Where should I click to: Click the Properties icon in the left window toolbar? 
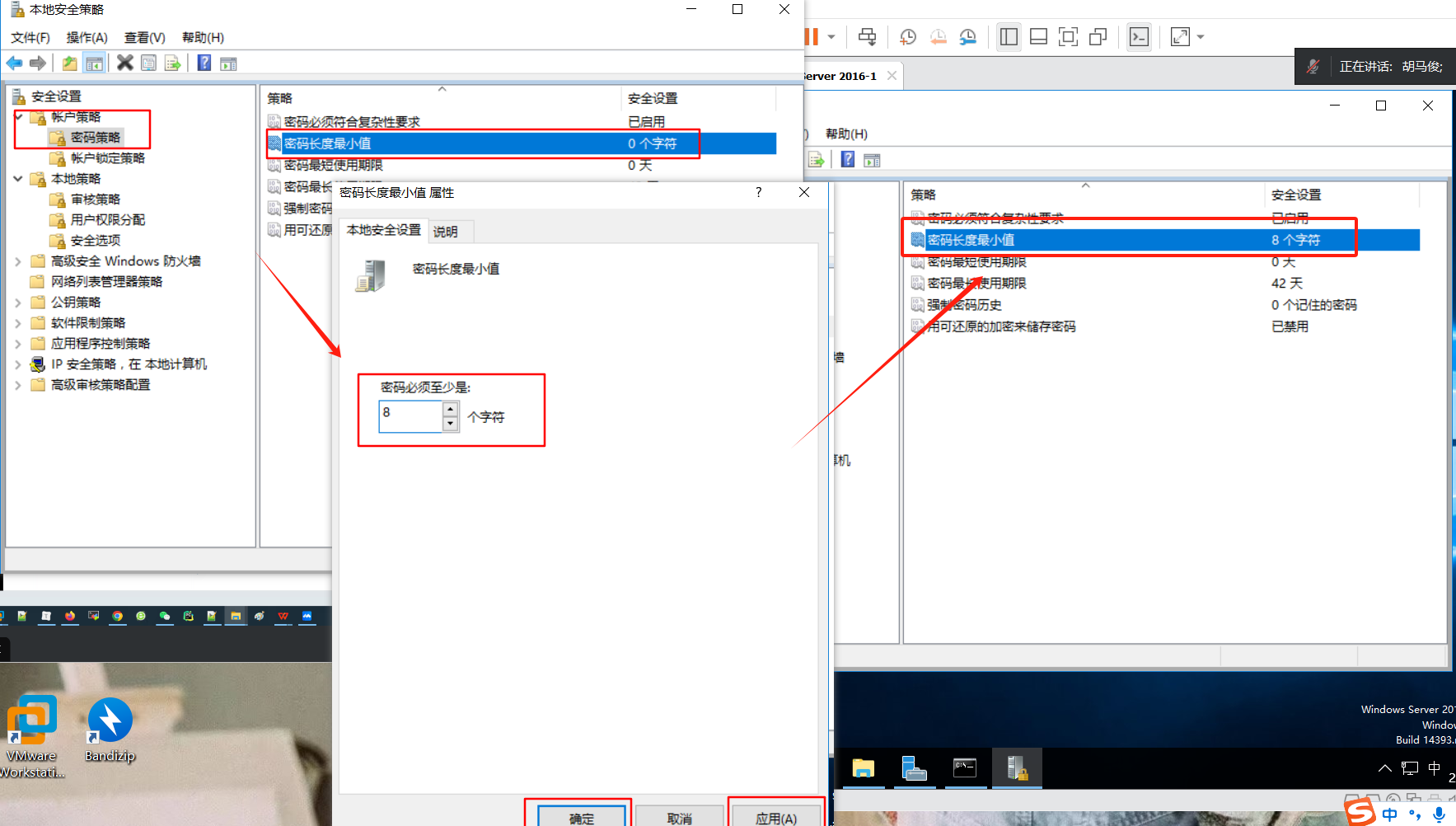148,63
